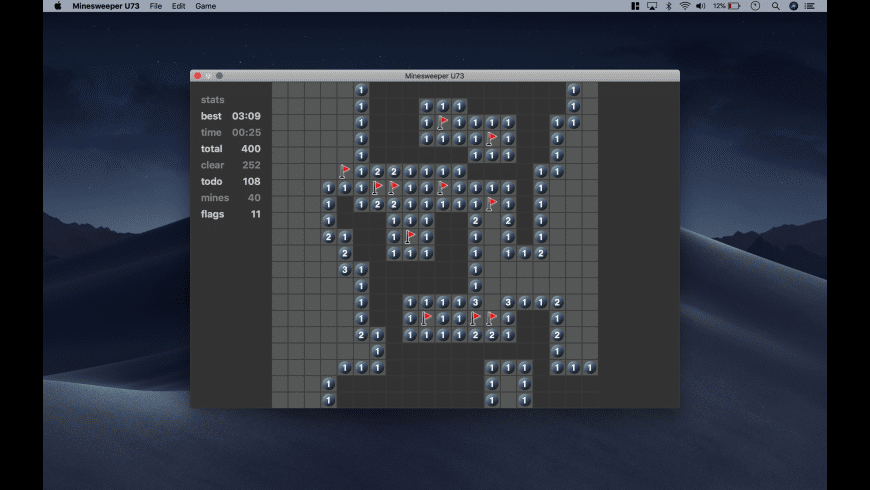870x490 pixels.
Task: Click the 3 cell beside the 2 1 pair's column on left side
Action: click(x=345, y=270)
